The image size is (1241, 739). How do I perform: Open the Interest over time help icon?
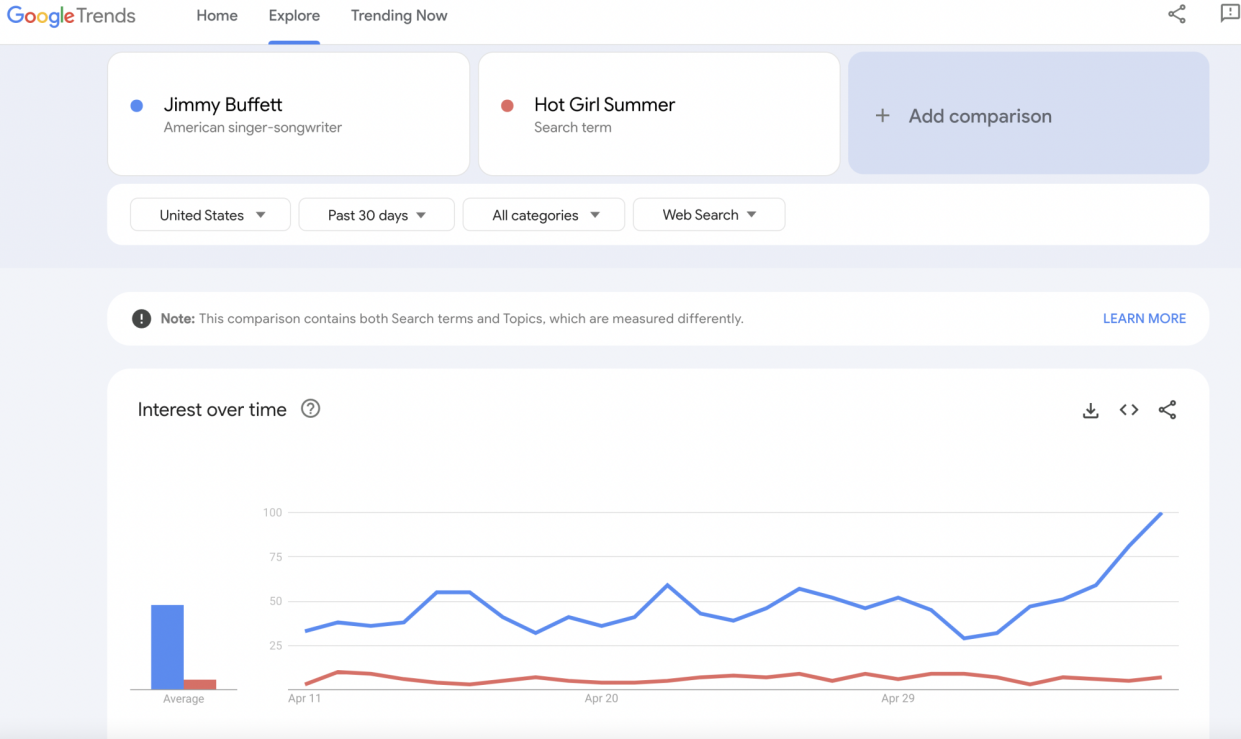[x=311, y=408]
